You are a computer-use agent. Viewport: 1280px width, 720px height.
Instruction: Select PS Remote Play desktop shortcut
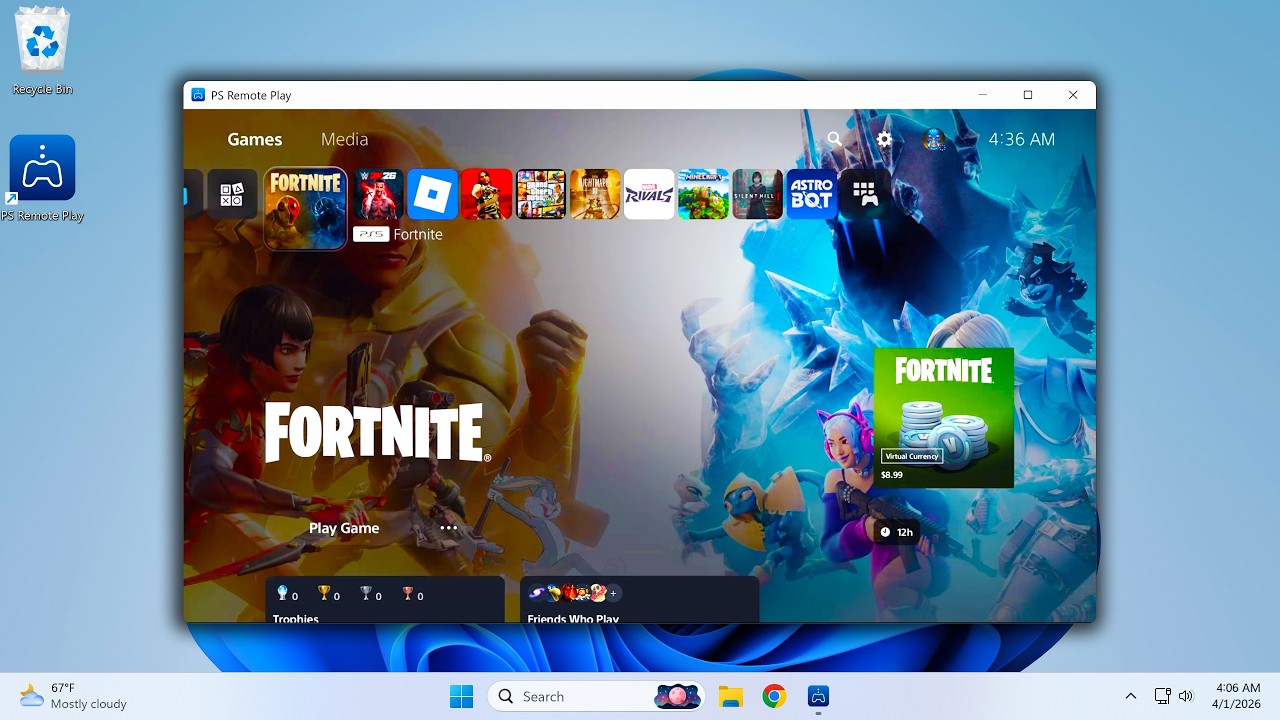click(x=42, y=179)
